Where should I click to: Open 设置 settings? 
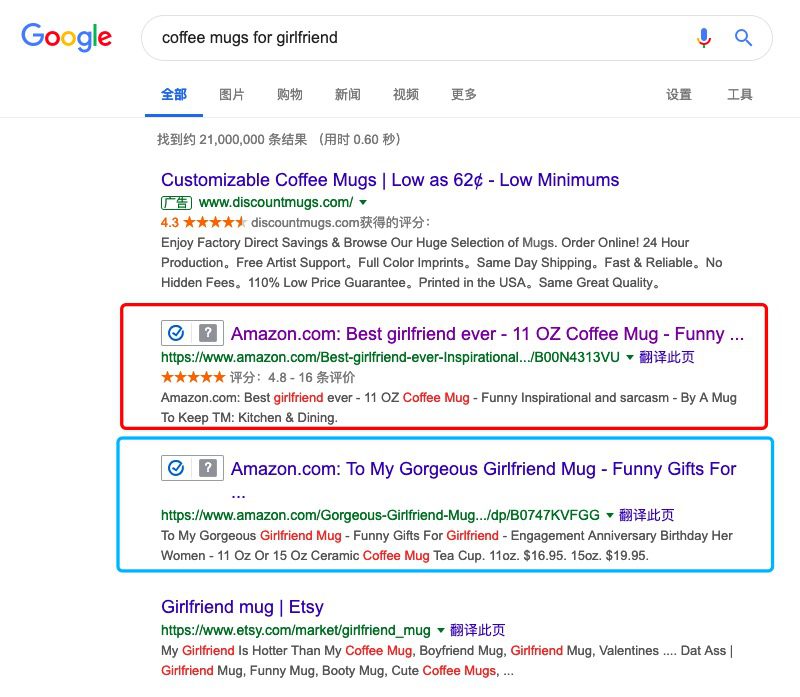(679, 94)
